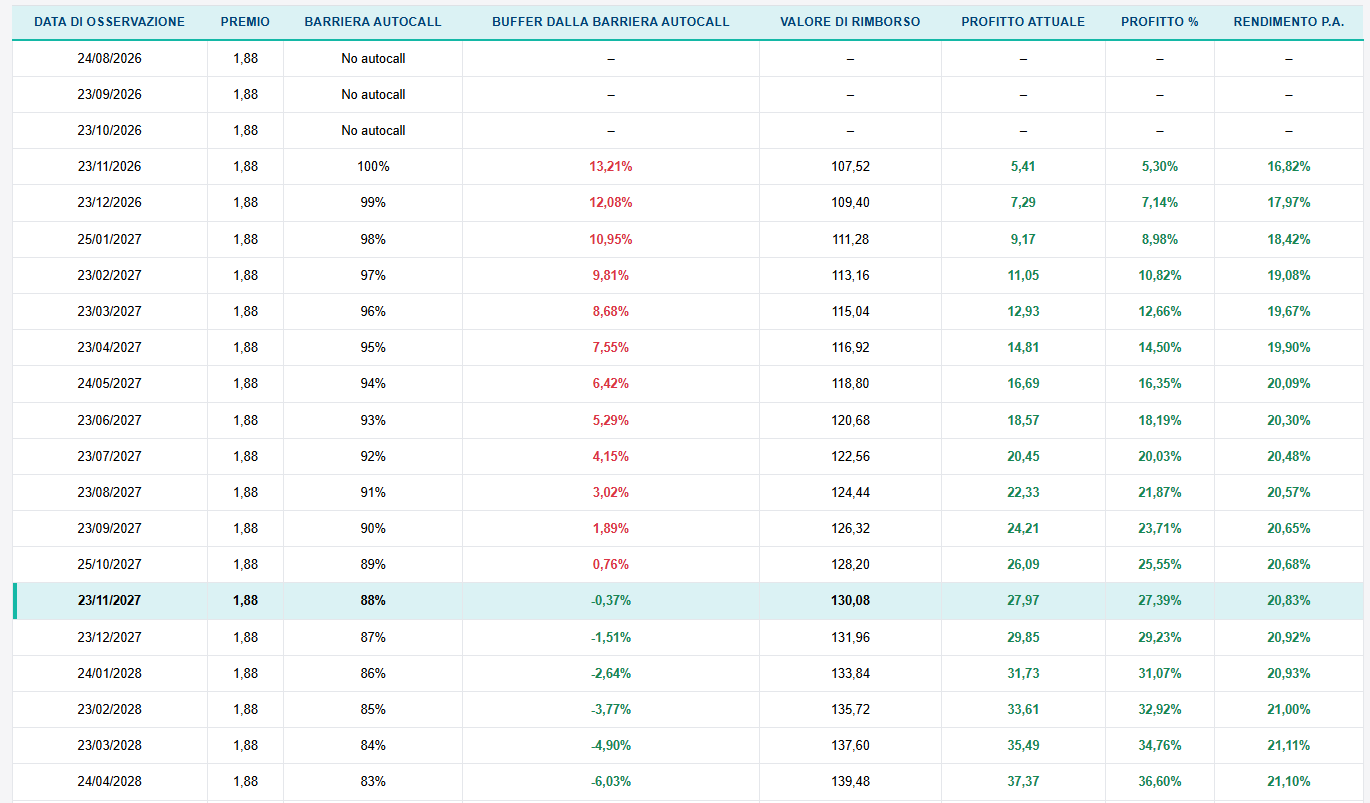The height and width of the screenshot is (803, 1370).
Task: Click the 1,88 premium in the 23/09/2026 row
Action: coord(245,94)
